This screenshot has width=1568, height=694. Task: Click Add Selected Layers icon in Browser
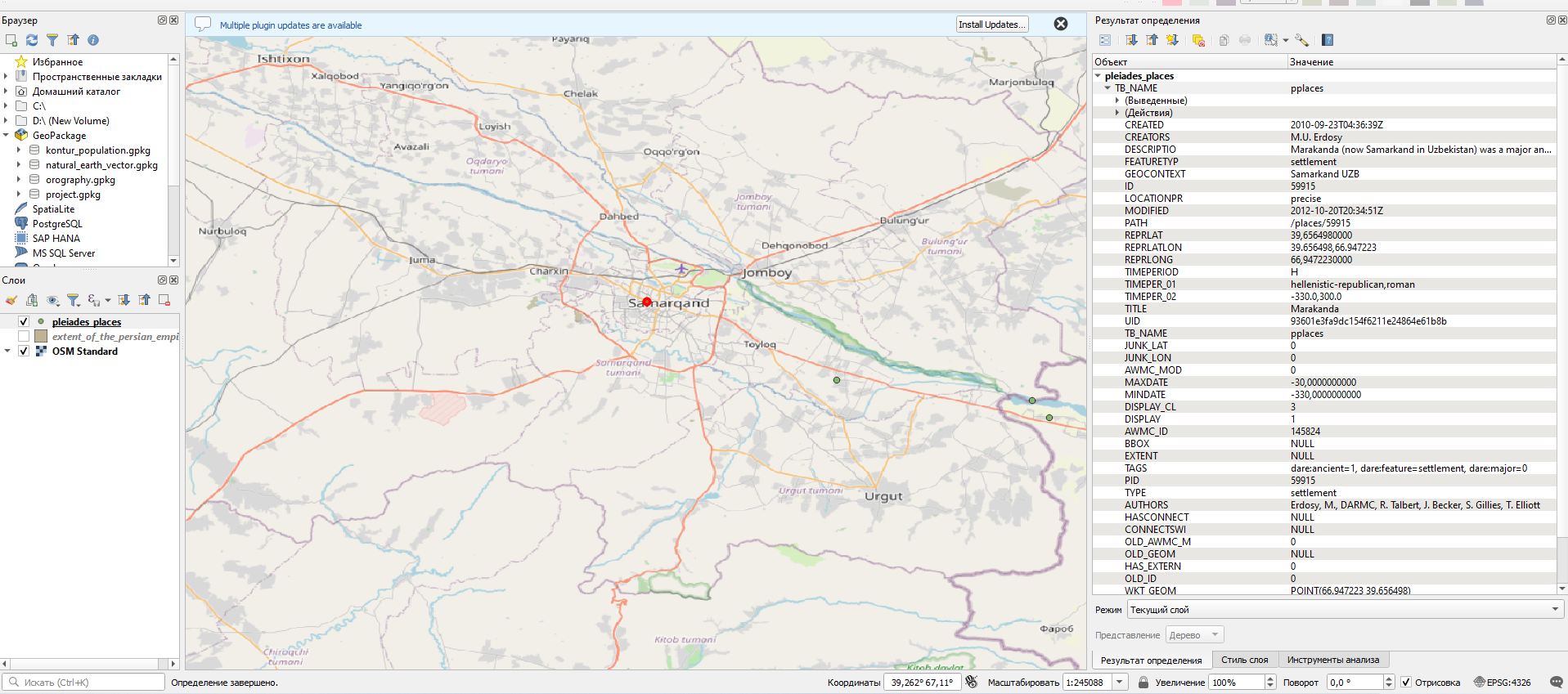[11, 40]
